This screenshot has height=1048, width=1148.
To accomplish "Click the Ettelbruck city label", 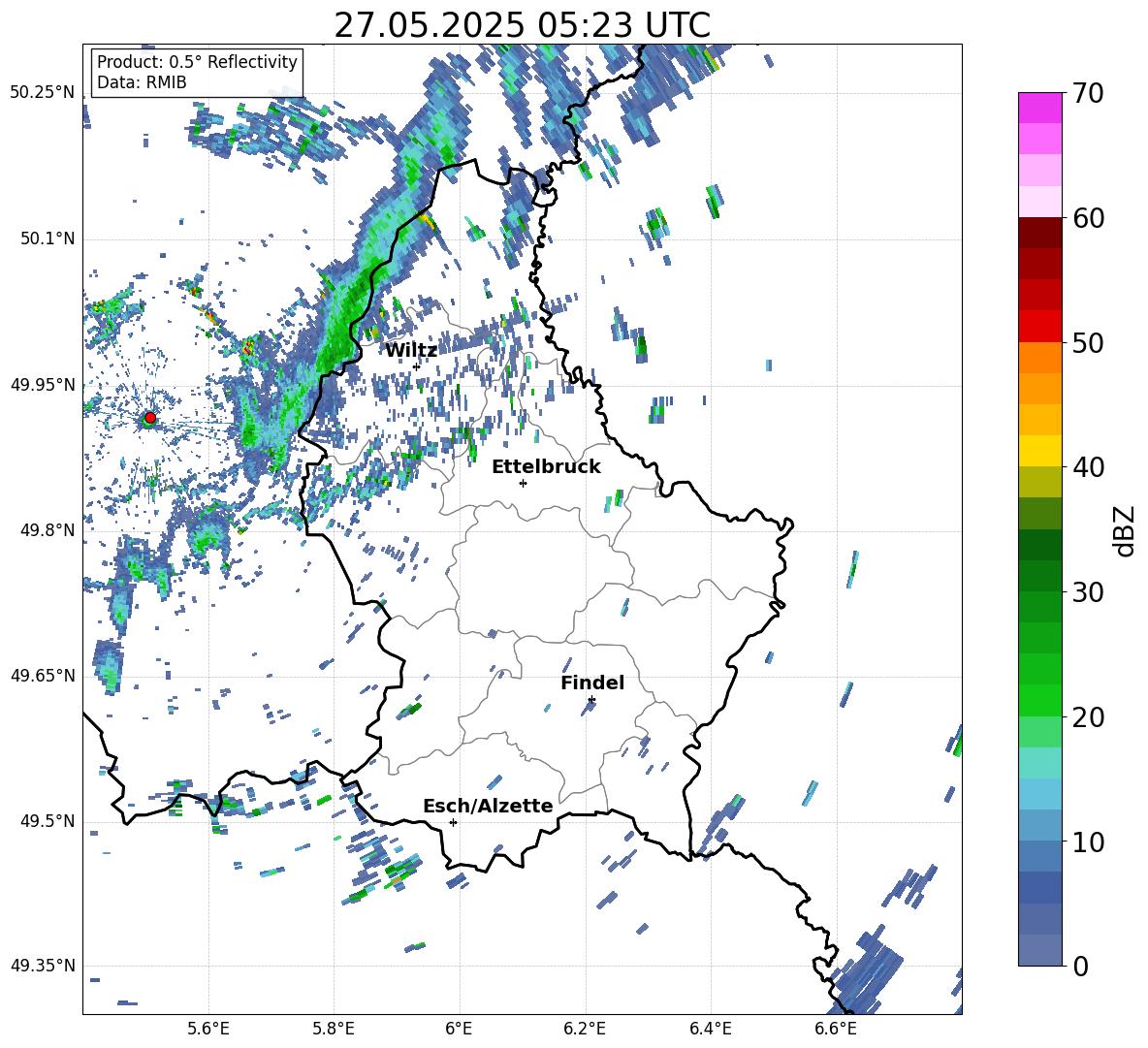I will (546, 466).
